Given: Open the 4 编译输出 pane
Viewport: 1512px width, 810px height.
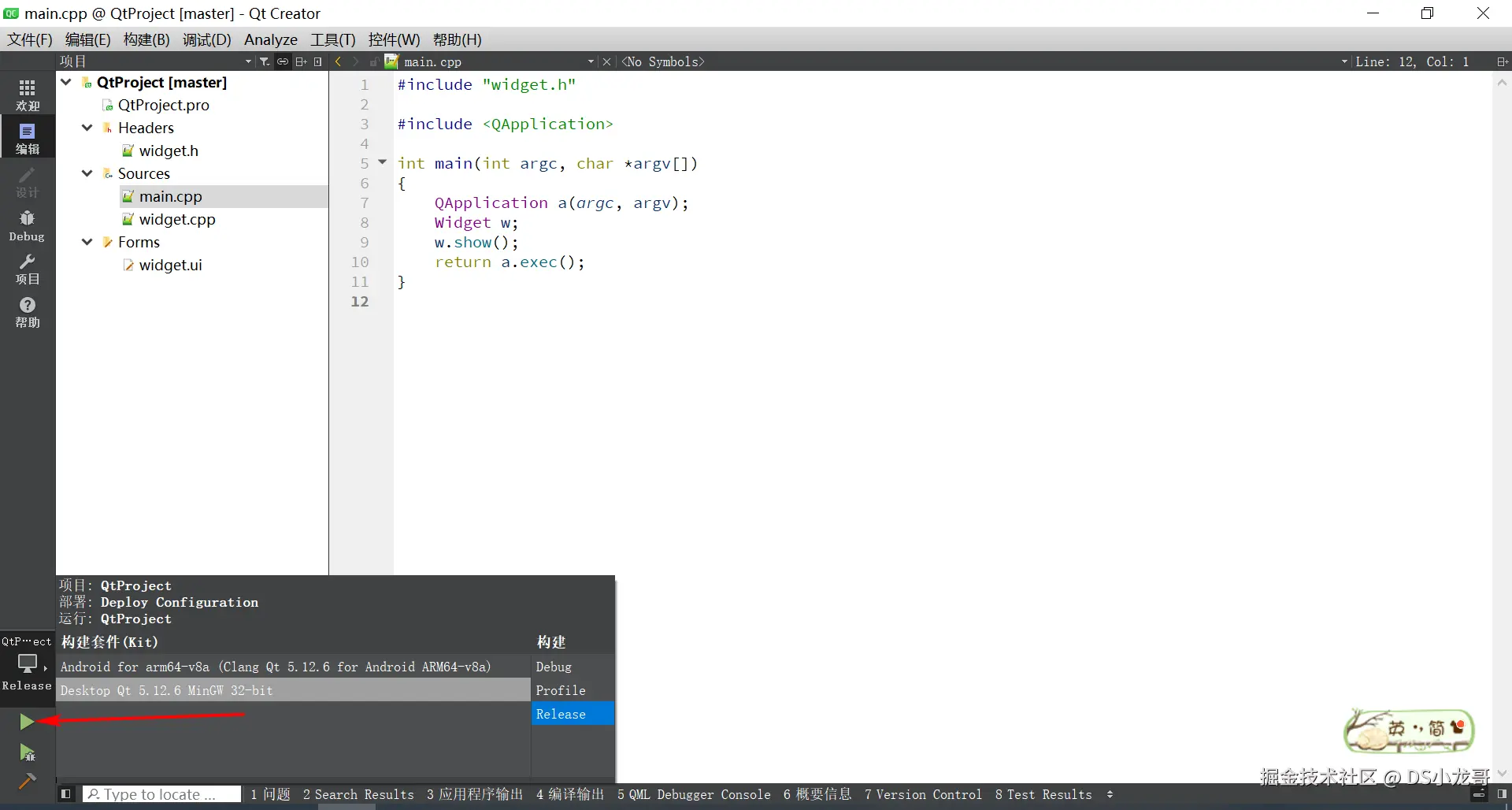Looking at the screenshot, I should [570, 794].
